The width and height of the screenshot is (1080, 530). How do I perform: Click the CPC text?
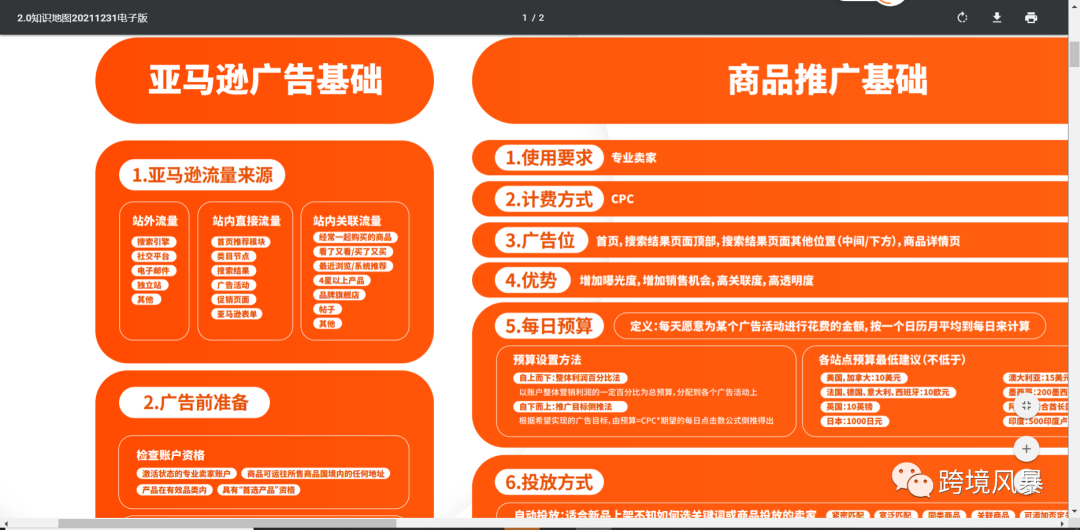[623, 200]
